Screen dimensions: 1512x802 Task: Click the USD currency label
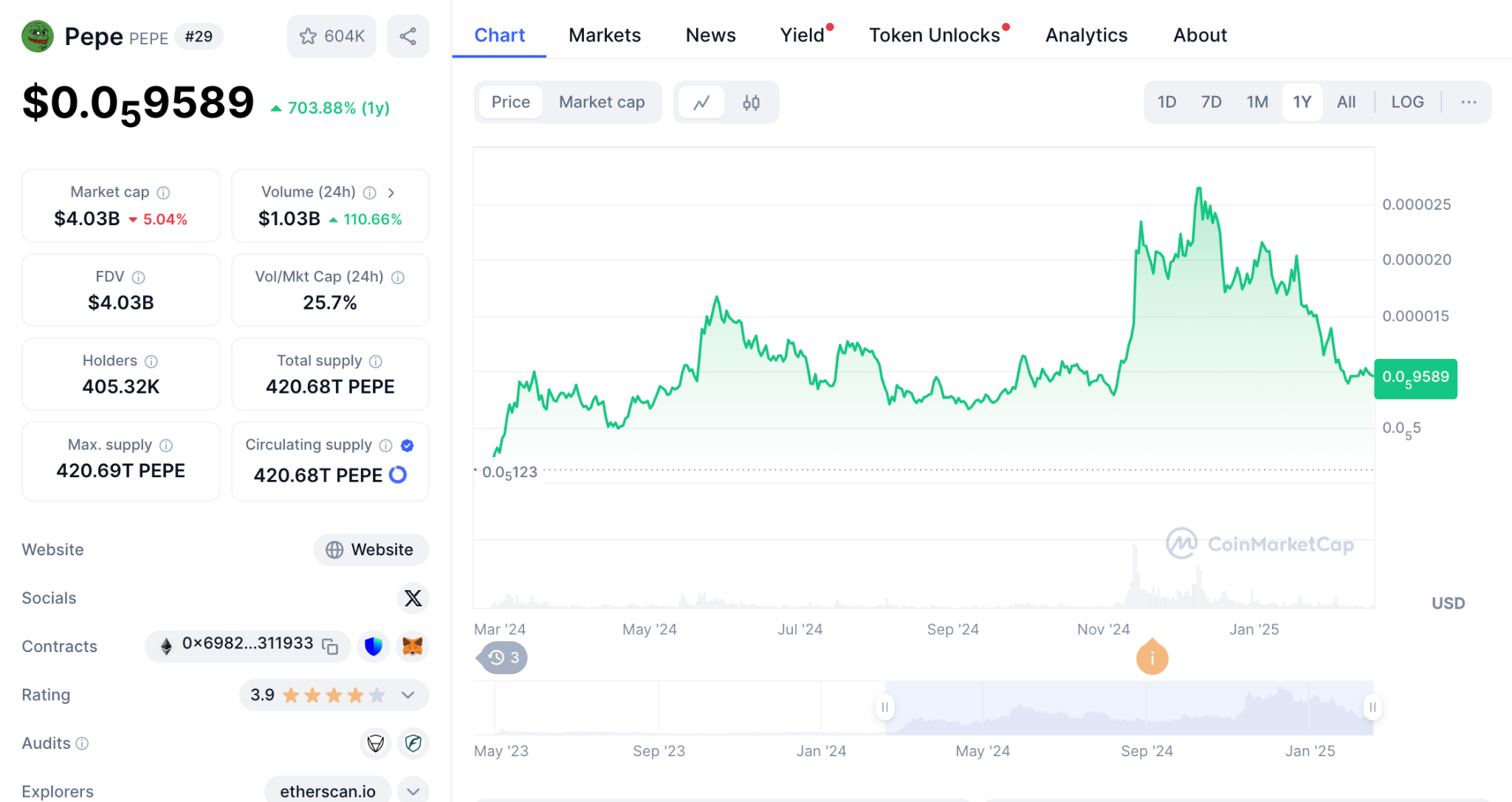point(1448,603)
